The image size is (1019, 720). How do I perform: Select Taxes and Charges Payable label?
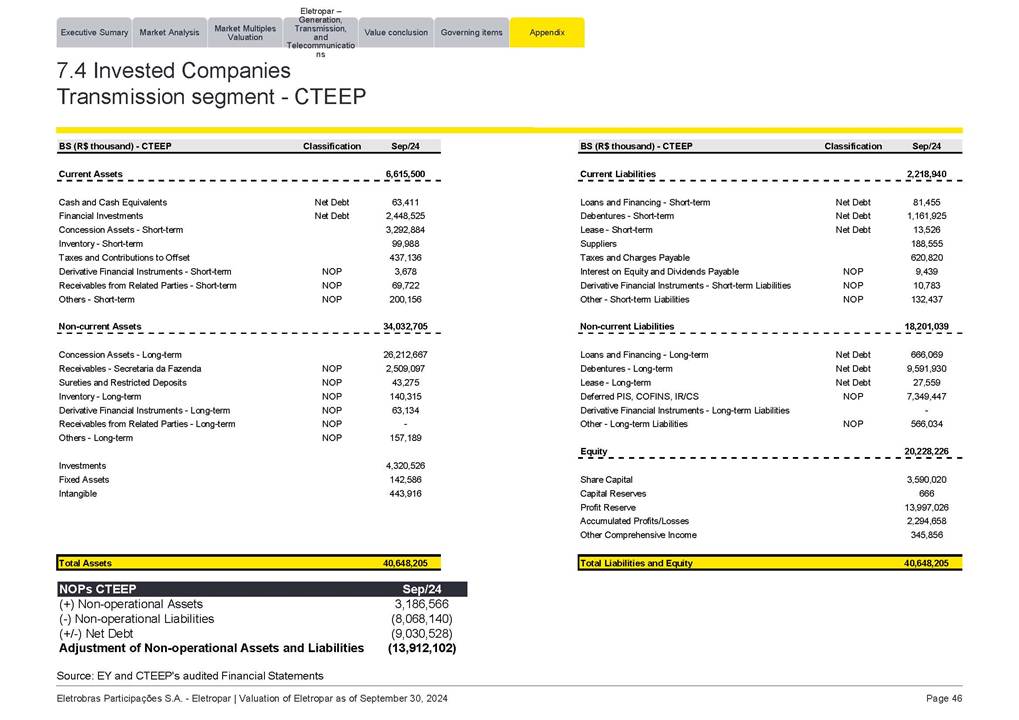(635, 258)
